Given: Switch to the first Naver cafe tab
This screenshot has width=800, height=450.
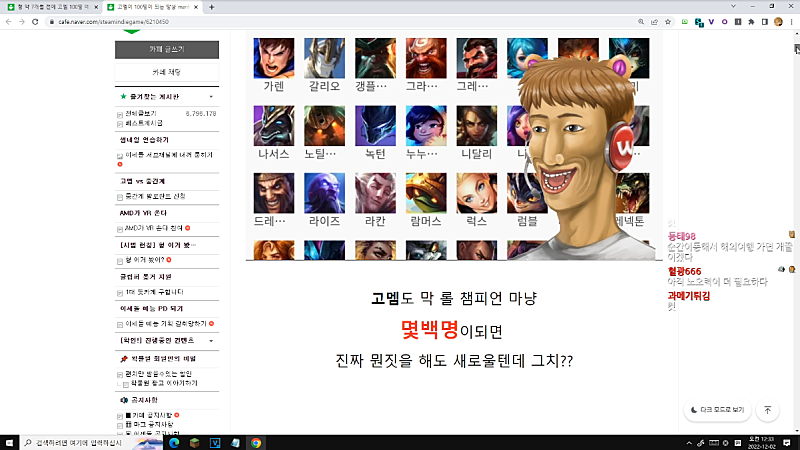Looking at the screenshot, I should (x=51, y=7).
